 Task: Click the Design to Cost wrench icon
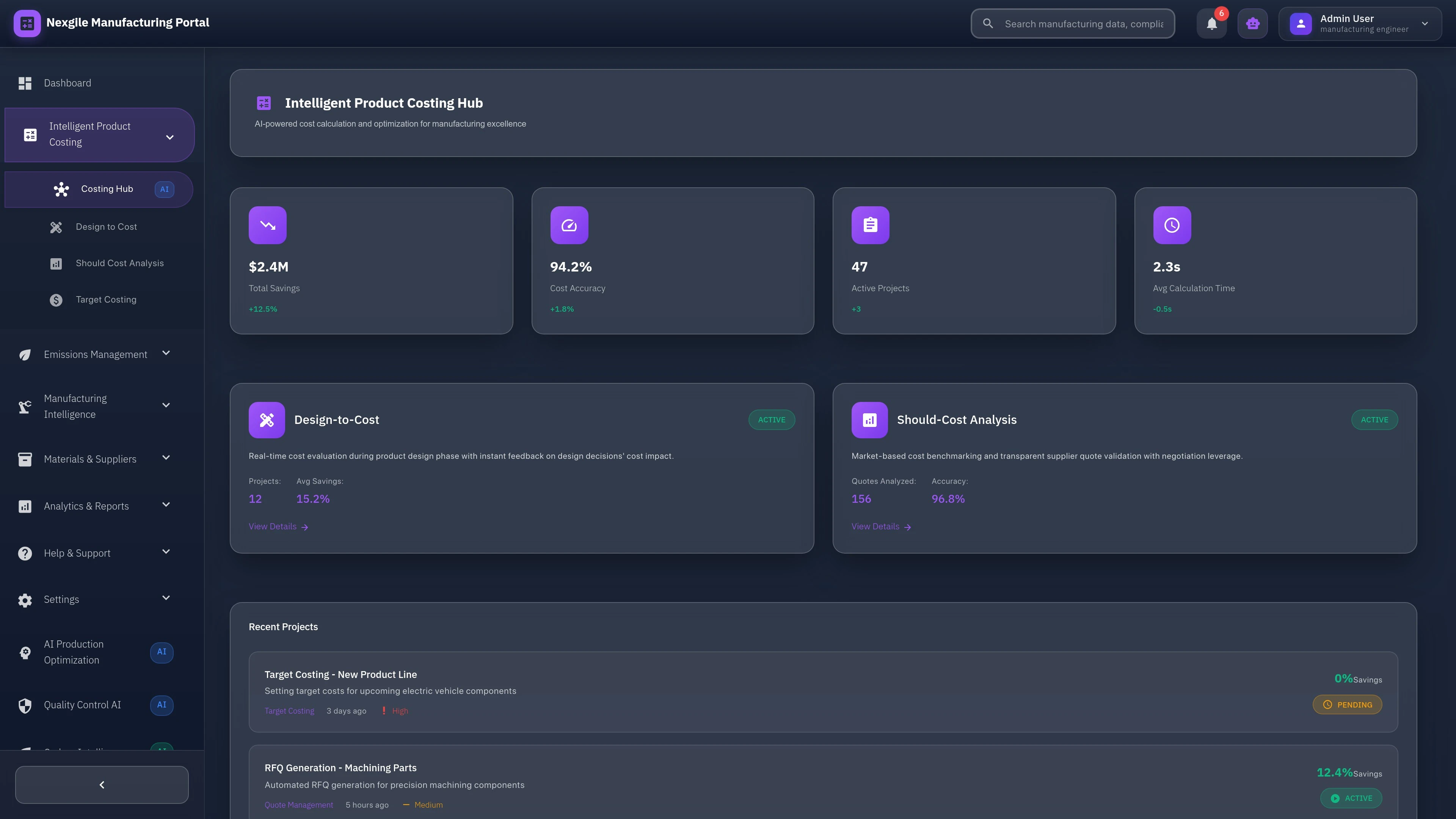(x=56, y=227)
